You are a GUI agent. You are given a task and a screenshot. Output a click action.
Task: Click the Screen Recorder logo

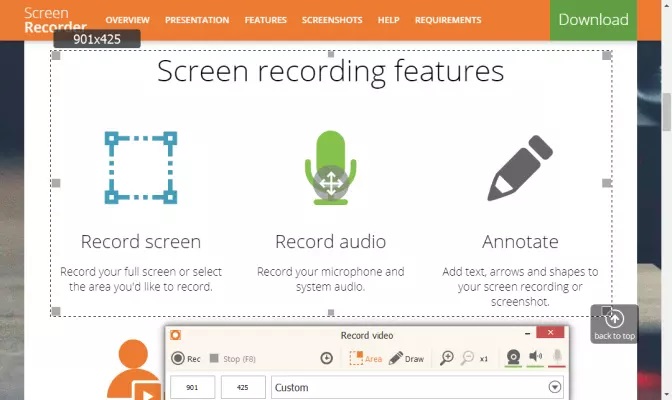click(55, 18)
